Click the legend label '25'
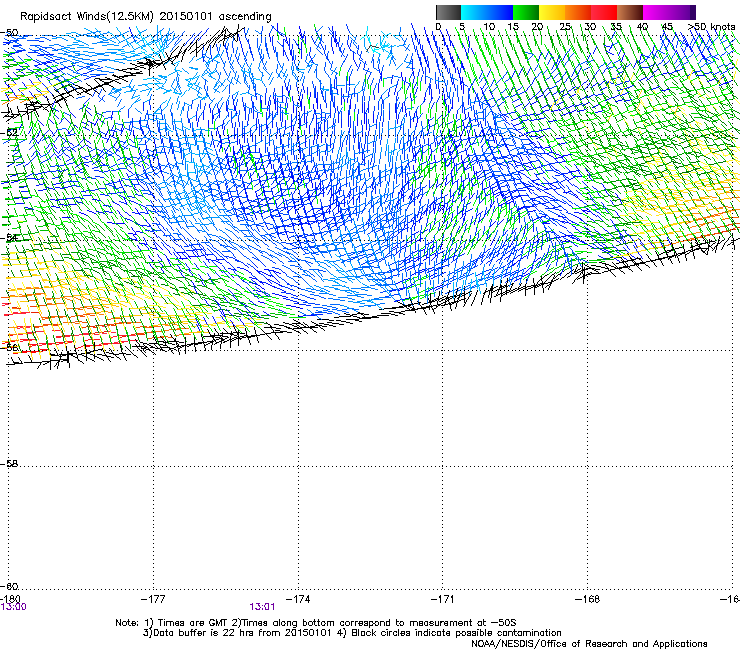This screenshot has height=650, width=740. point(565,27)
